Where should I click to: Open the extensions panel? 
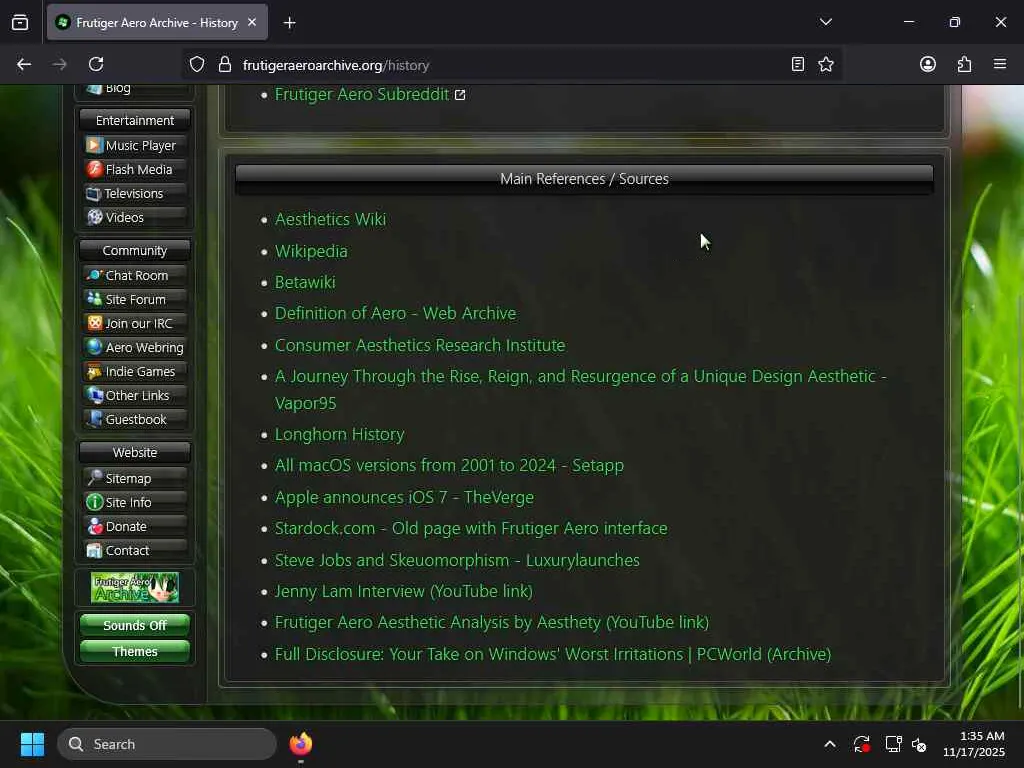964,64
